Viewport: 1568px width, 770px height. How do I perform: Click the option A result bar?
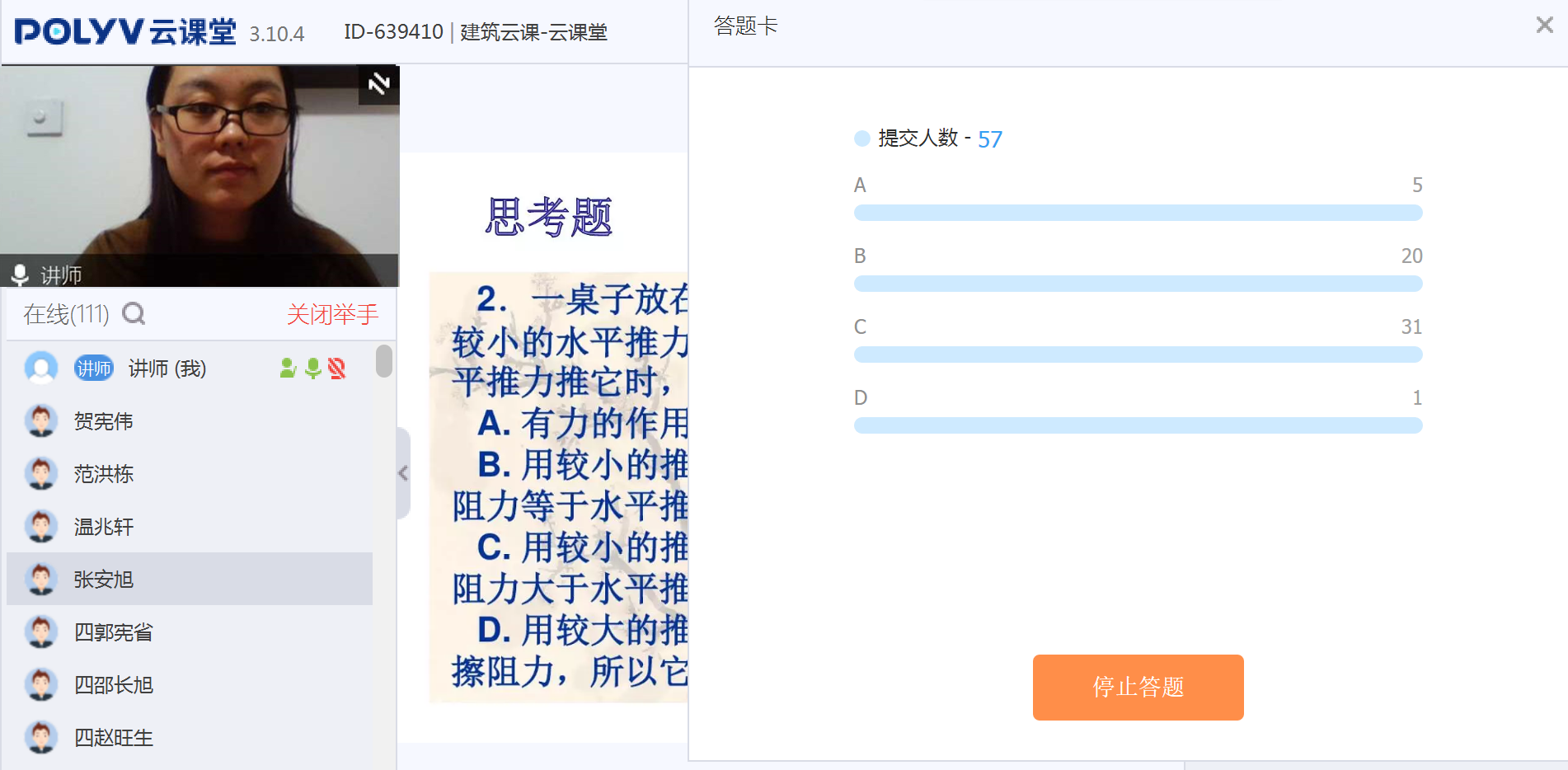click(x=1138, y=213)
